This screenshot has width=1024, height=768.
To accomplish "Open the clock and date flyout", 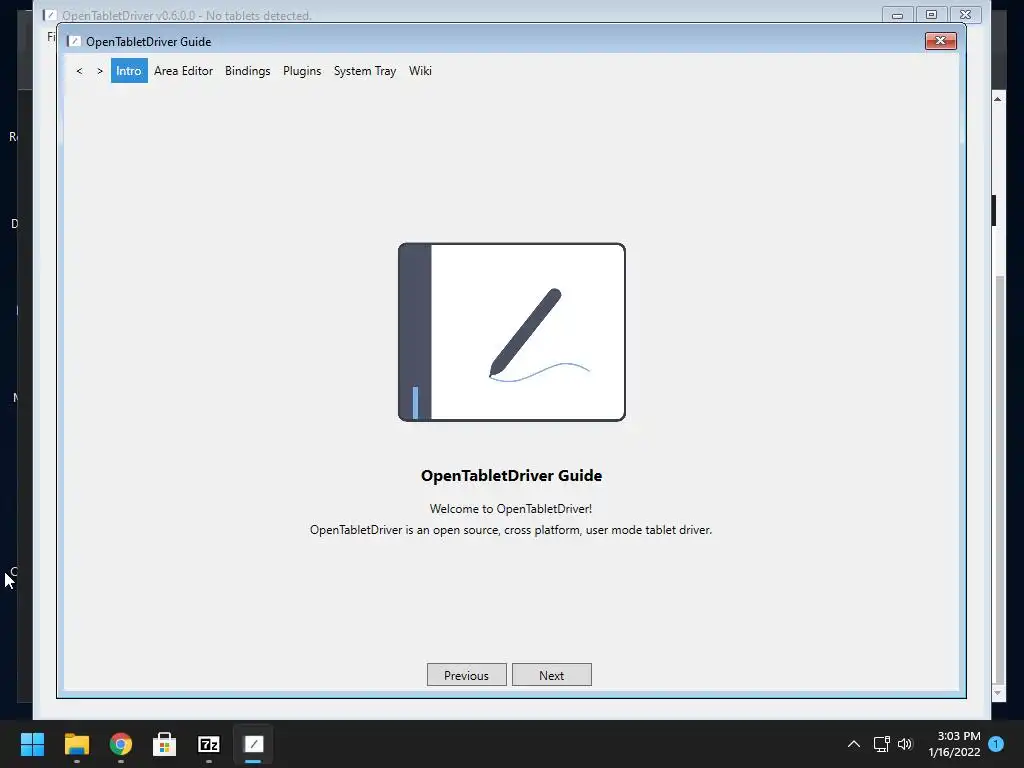I will coord(954,744).
